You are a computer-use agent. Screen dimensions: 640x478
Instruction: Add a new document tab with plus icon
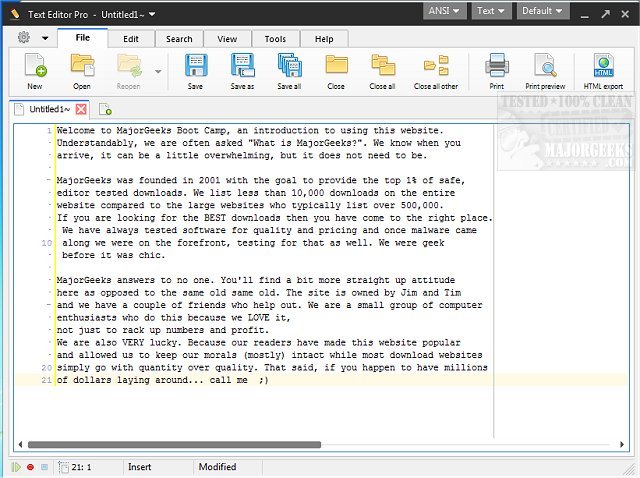[106, 109]
